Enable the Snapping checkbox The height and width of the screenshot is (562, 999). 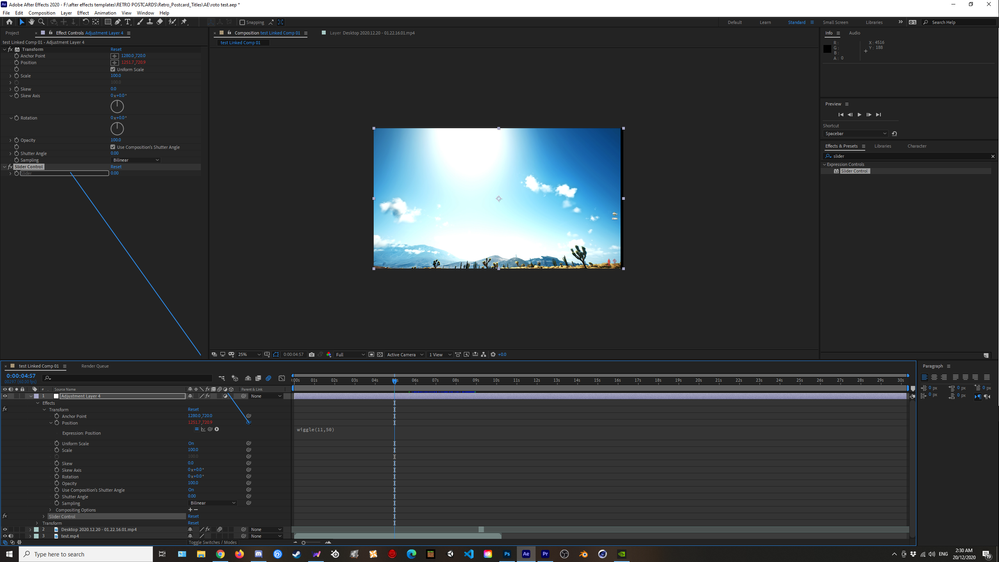(242, 22)
